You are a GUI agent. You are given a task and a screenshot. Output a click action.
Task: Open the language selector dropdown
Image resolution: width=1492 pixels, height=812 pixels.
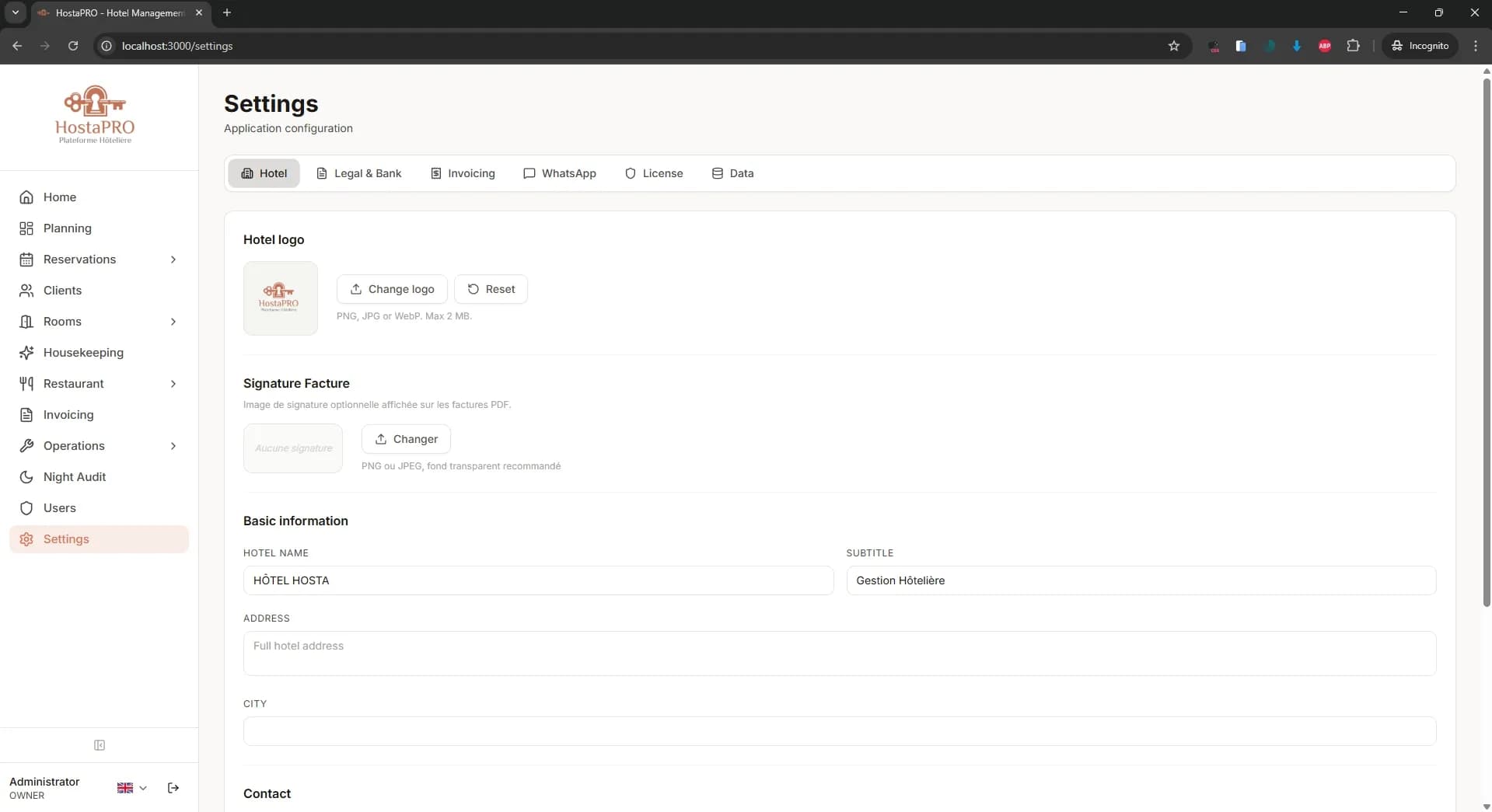point(131,787)
